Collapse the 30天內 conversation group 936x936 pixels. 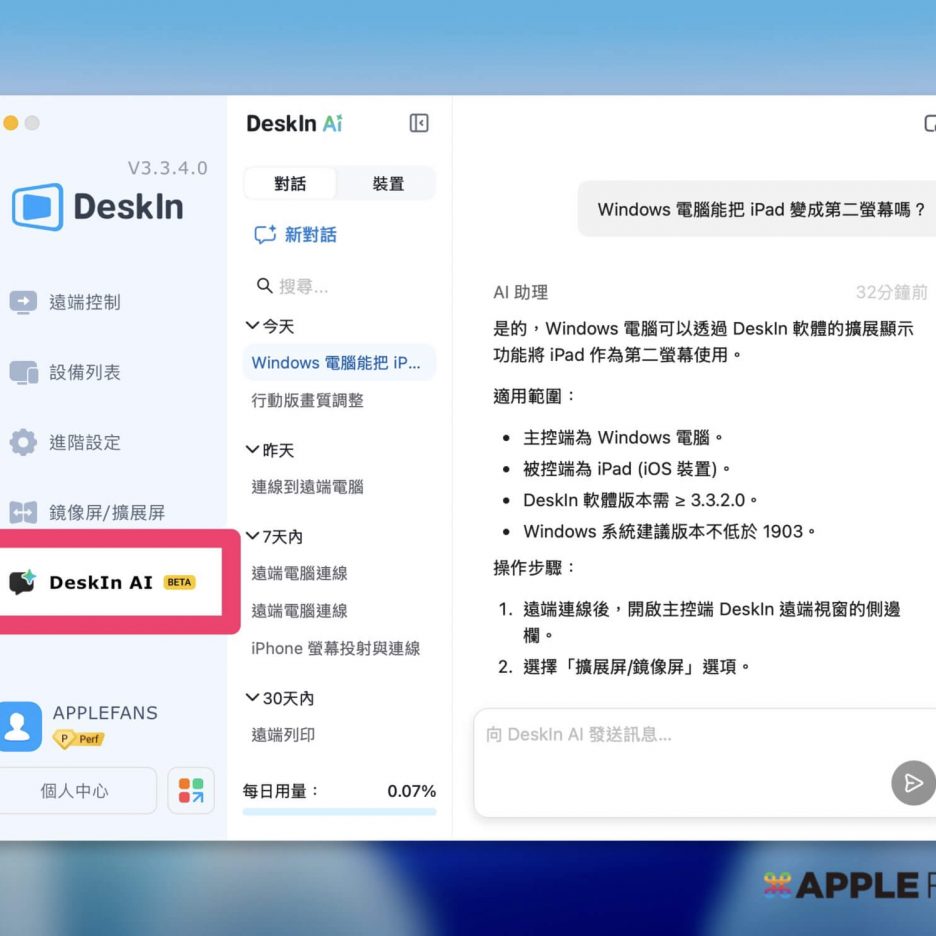(x=252, y=698)
